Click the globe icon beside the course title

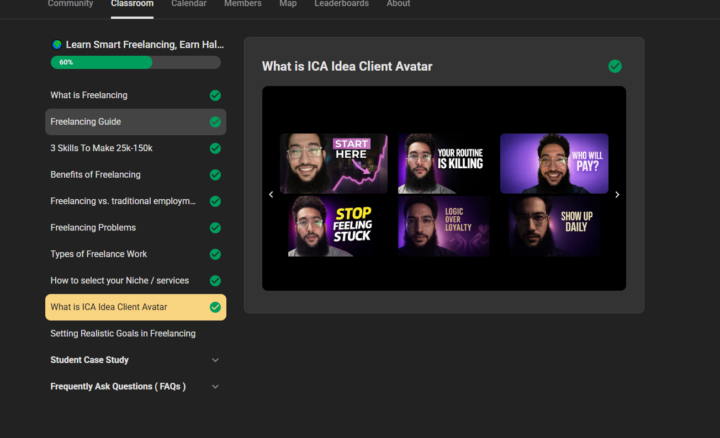pos(57,45)
